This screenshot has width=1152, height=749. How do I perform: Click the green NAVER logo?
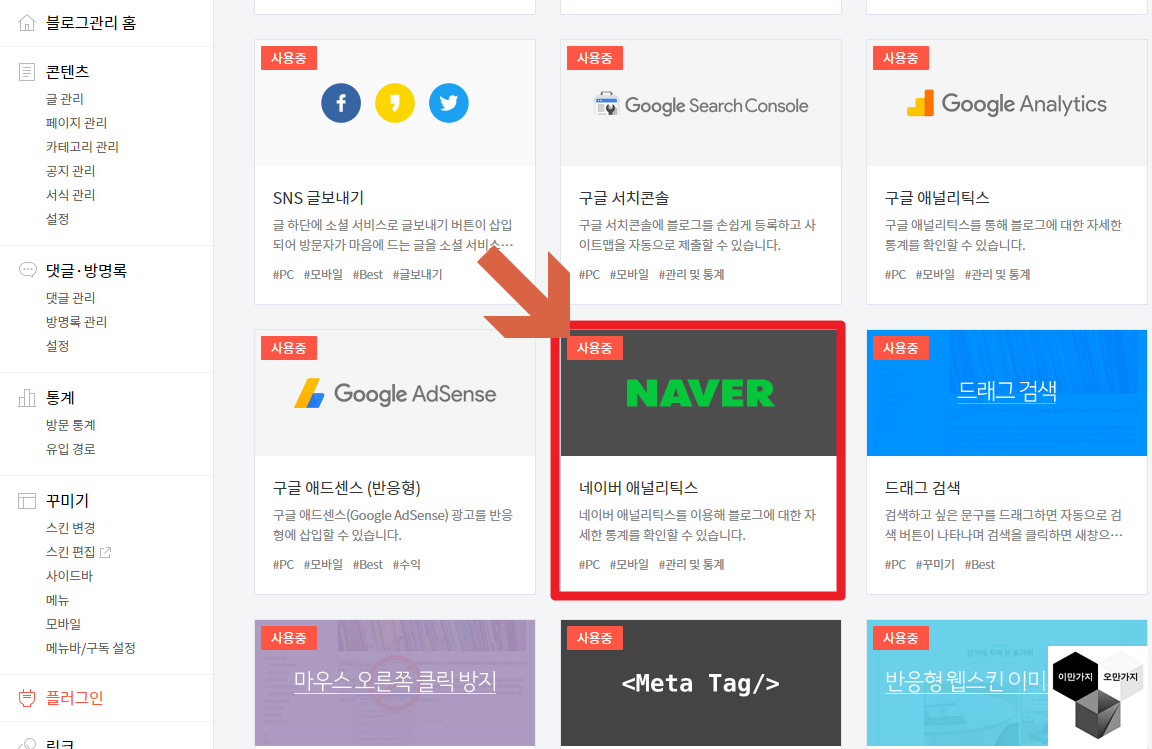(699, 393)
